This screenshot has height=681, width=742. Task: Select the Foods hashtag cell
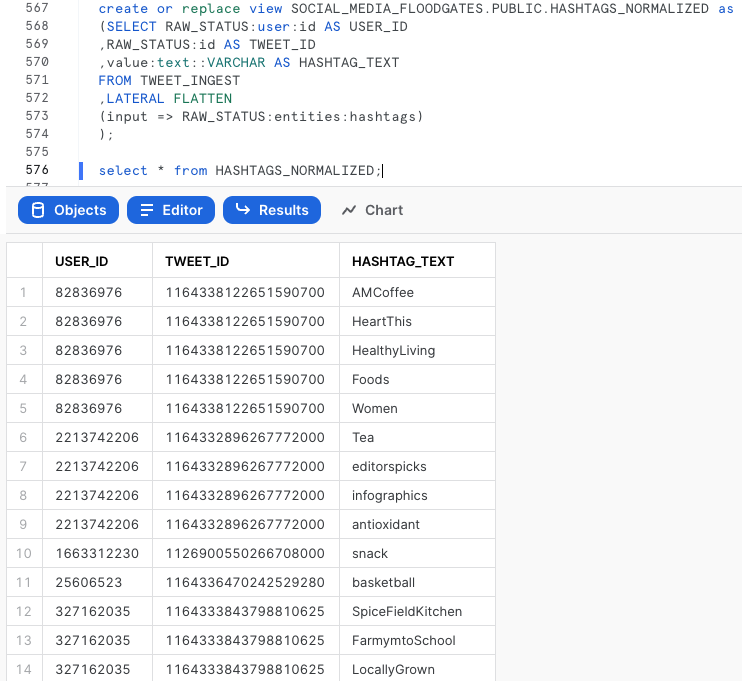[417, 380]
